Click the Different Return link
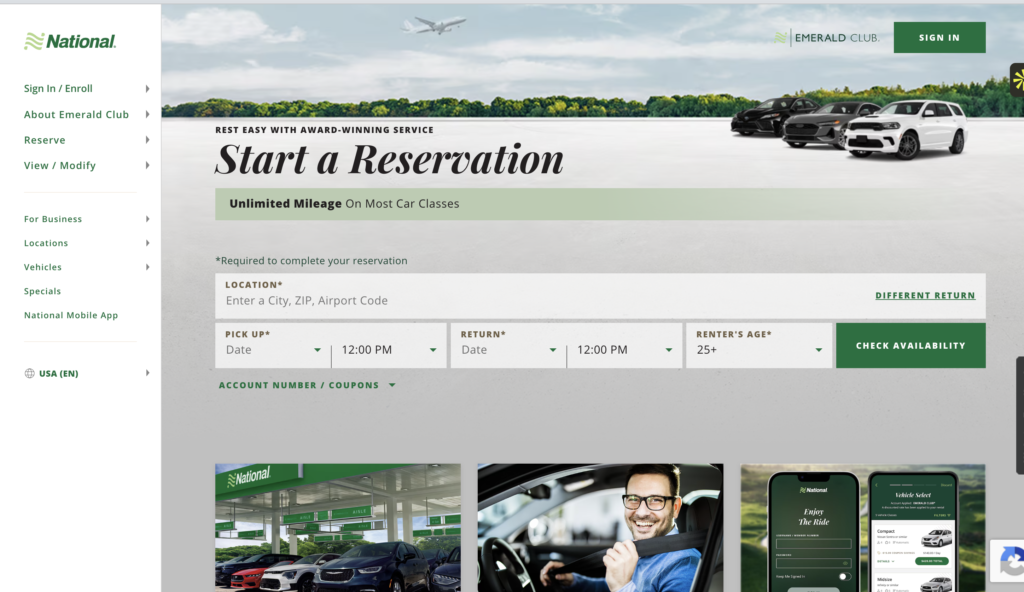1024x592 pixels. pos(925,295)
